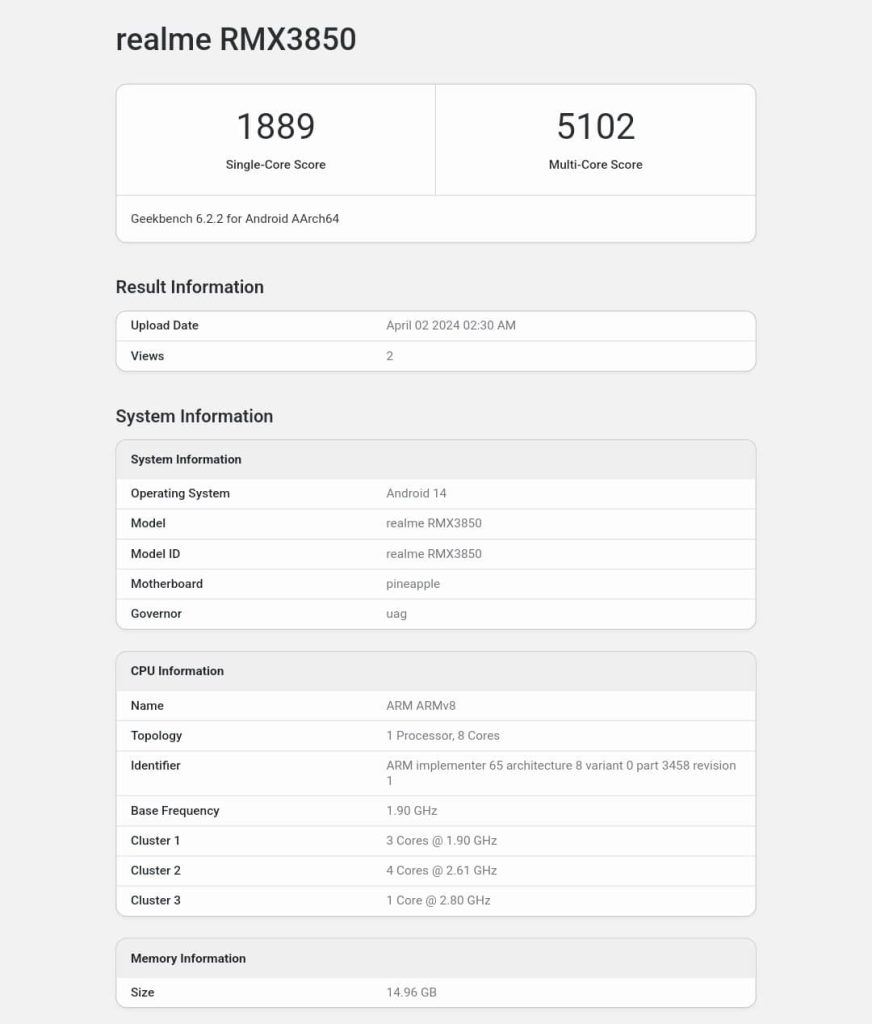This screenshot has width=872, height=1024.
Task: Click the ARM implementer identifier text
Action: tap(560, 766)
